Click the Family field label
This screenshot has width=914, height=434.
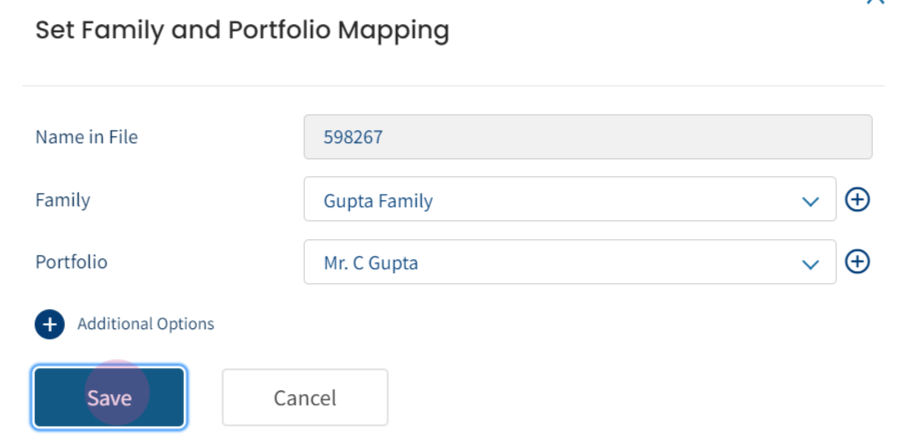[x=63, y=200]
